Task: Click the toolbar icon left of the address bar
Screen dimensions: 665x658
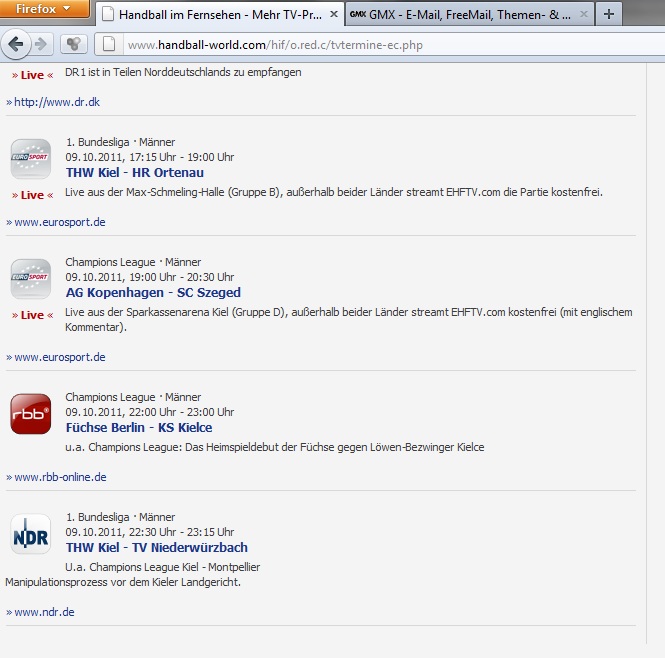Action: pyautogui.click(x=73, y=44)
